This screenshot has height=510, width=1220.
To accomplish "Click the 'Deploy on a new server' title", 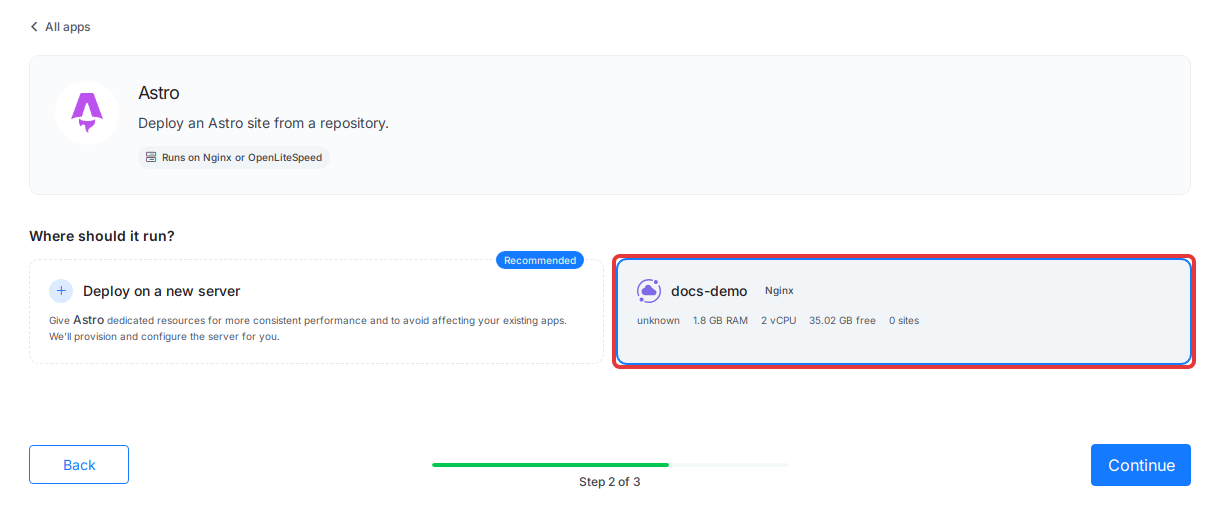I will pyautogui.click(x=162, y=291).
